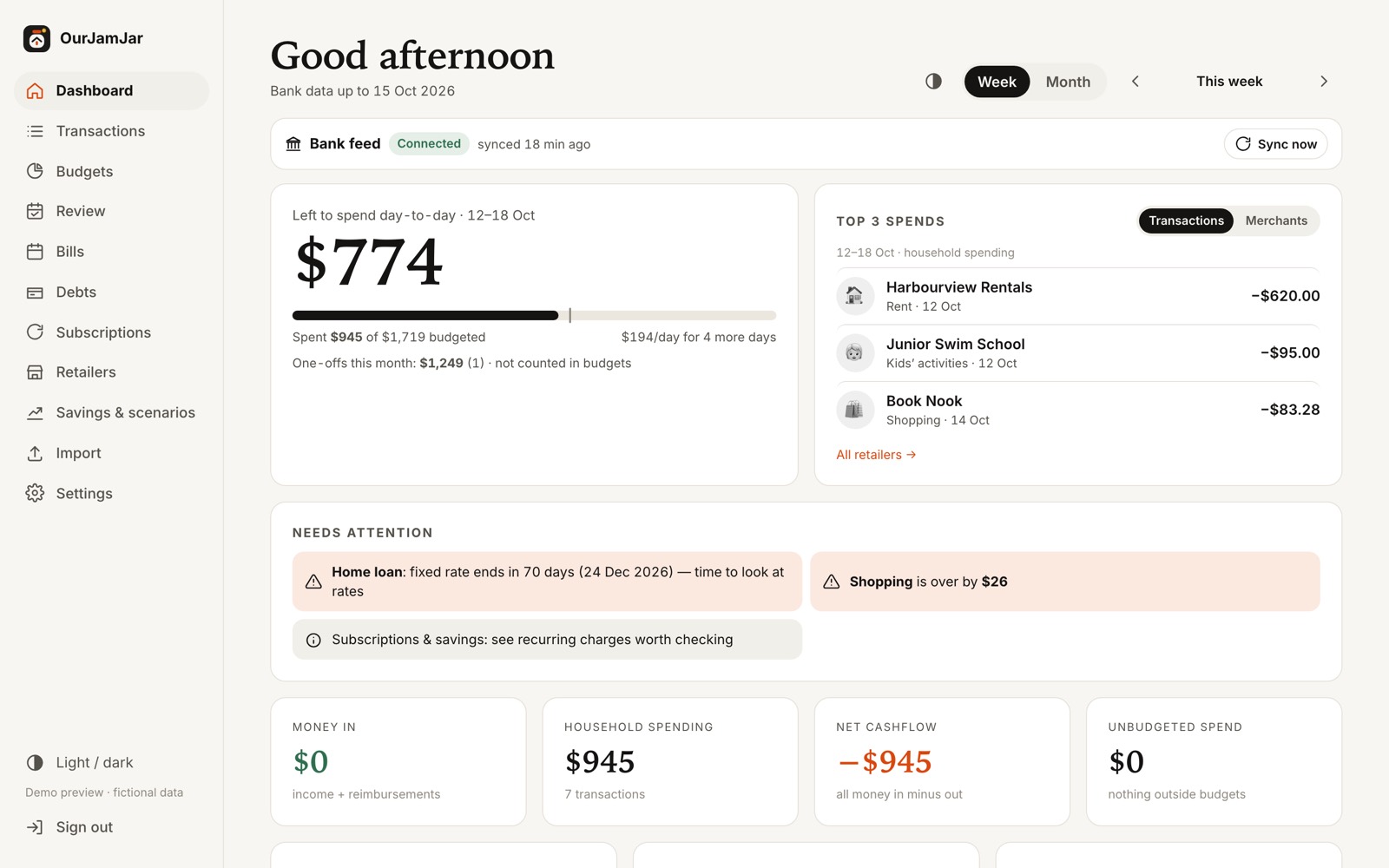1389x868 pixels.
Task: Click the Book Nook shopping bags icon
Action: coord(855,410)
